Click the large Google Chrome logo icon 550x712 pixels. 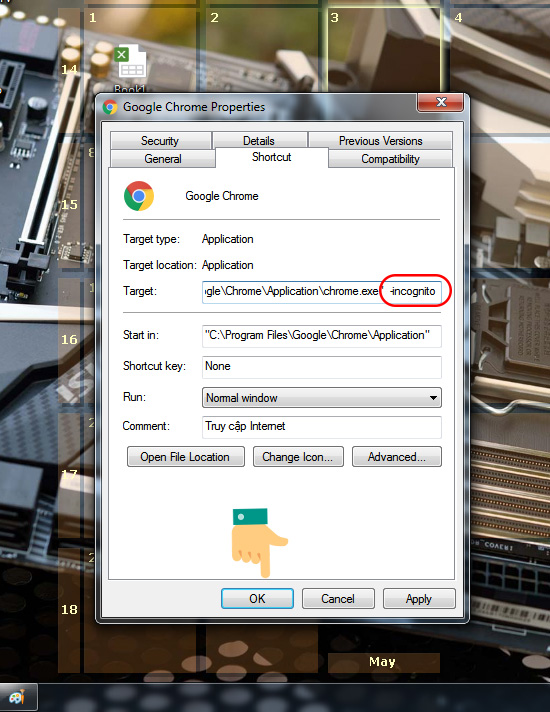coord(139,196)
